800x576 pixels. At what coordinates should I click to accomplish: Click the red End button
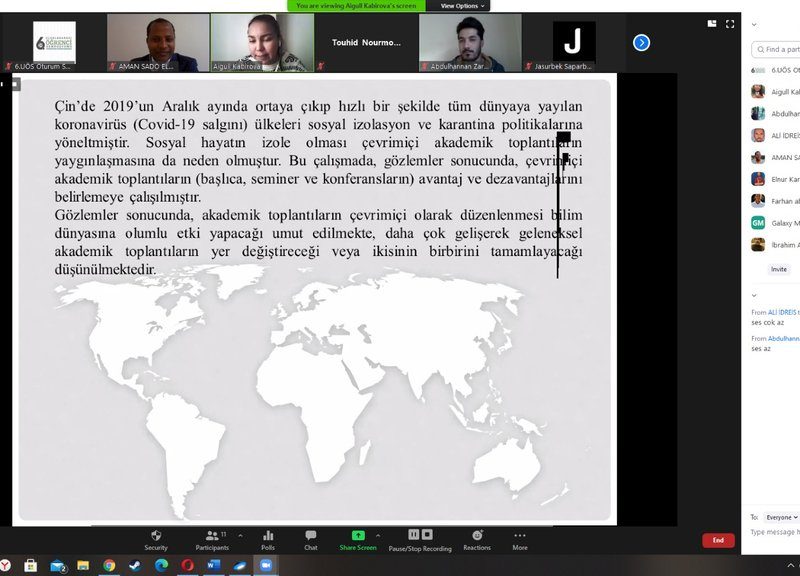(718, 540)
